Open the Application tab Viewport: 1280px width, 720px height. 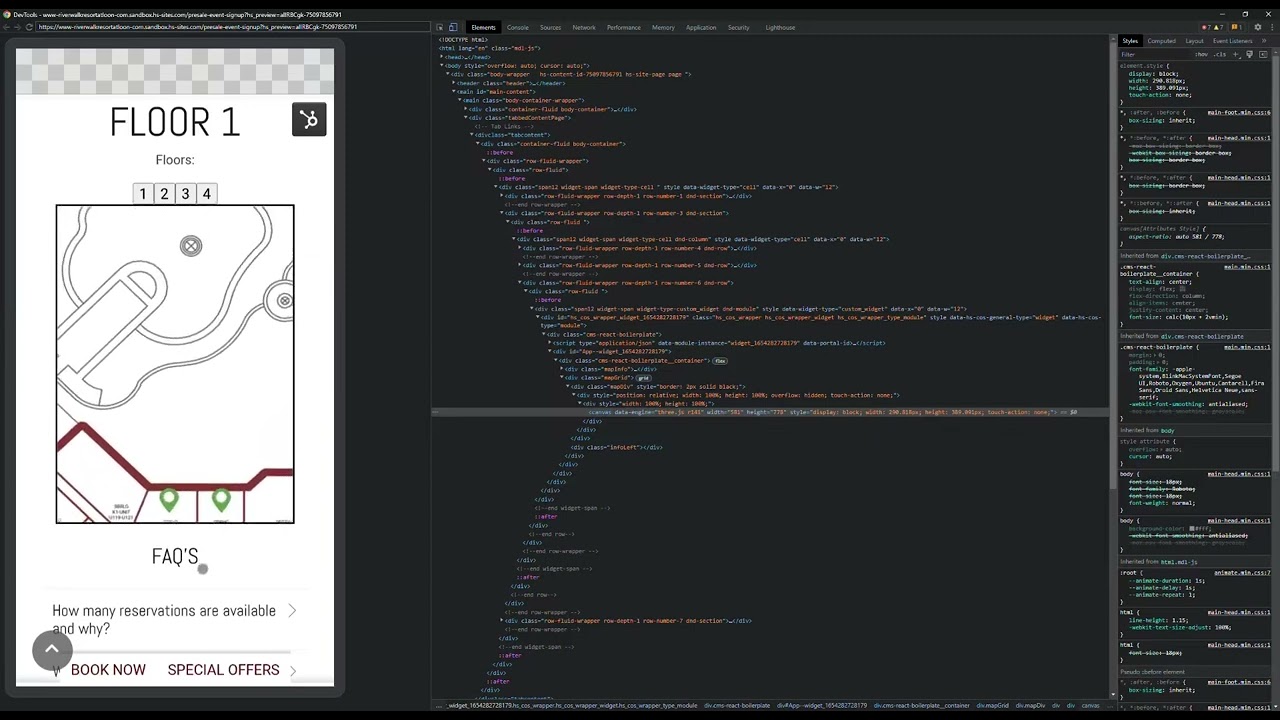tap(701, 27)
